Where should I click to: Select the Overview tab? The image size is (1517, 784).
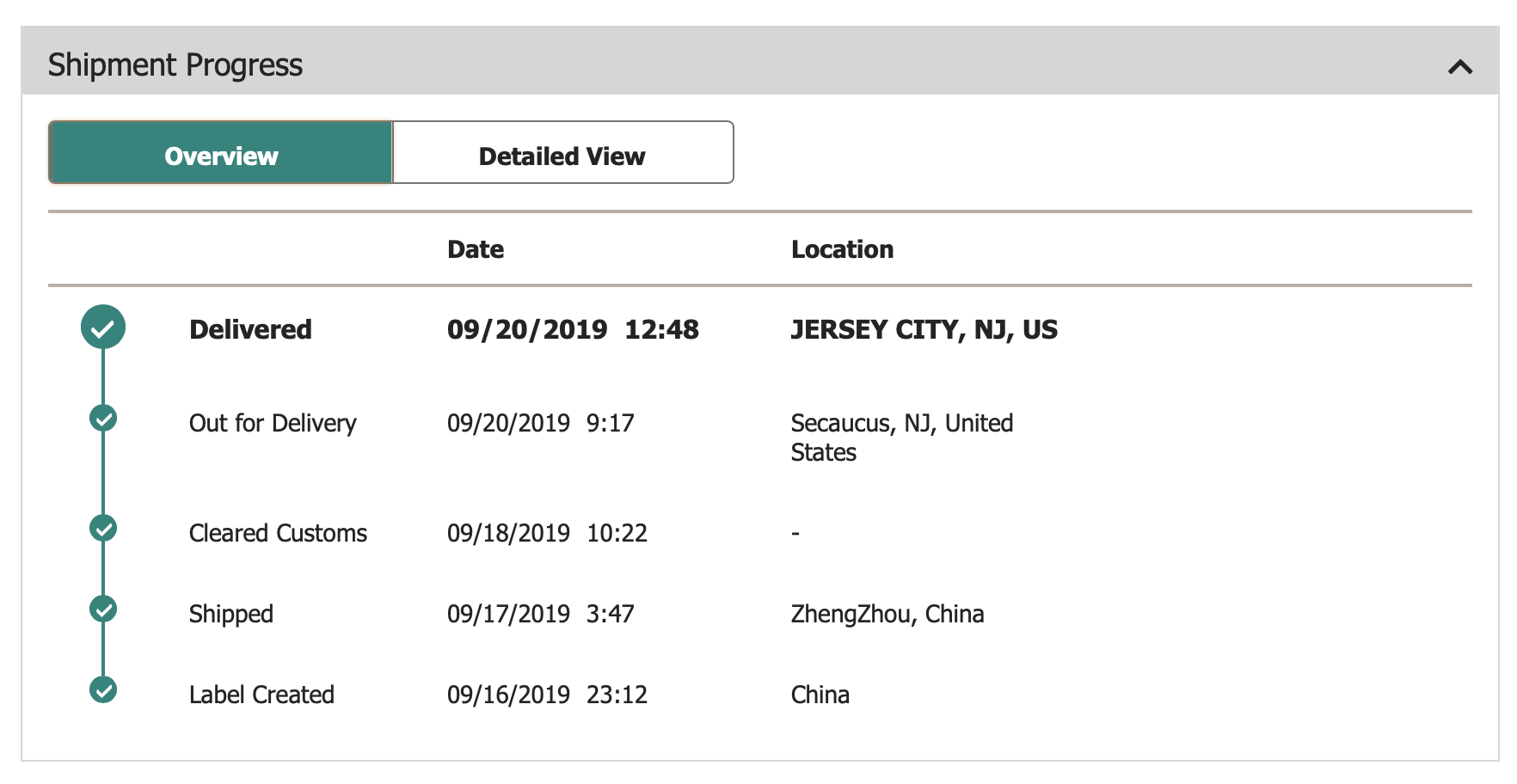(221, 153)
